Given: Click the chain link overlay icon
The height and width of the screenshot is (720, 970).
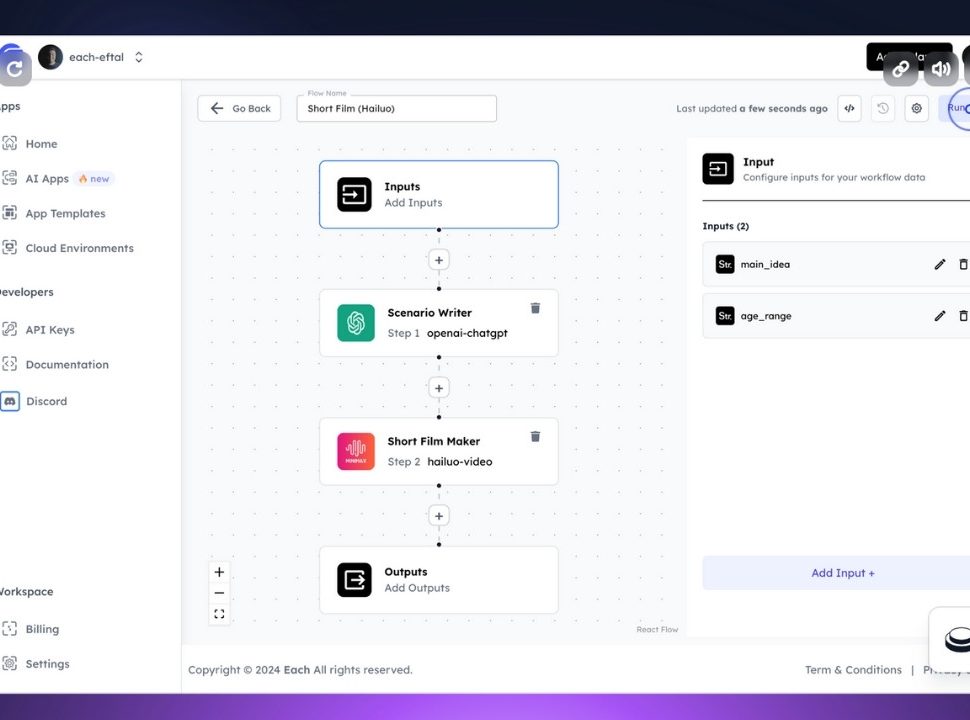Looking at the screenshot, I should point(900,68).
